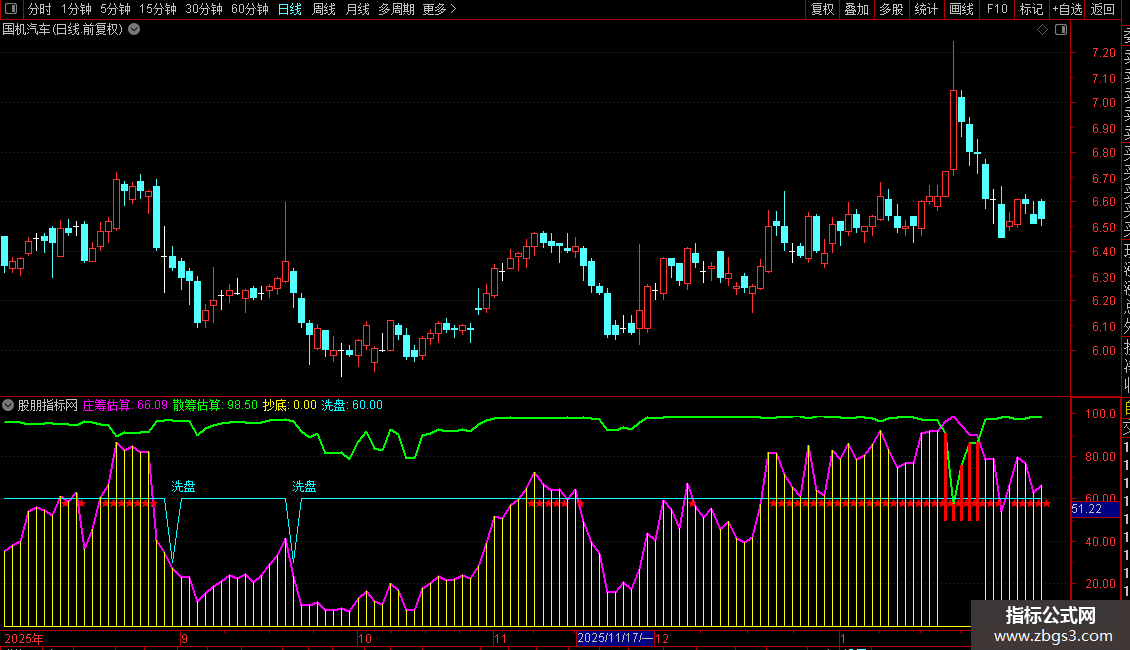This screenshot has height=650, width=1130.
Task: Expand the 国机汽车 chart title dropdown
Action: tap(135, 29)
